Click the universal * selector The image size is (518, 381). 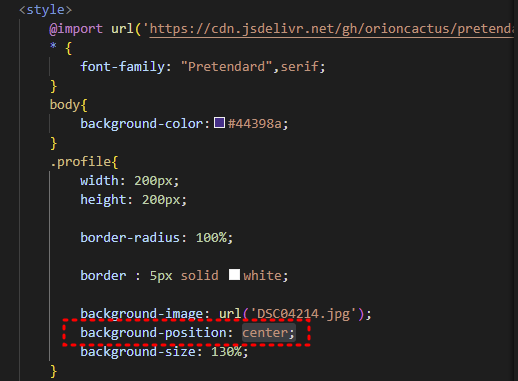tap(53, 46)
